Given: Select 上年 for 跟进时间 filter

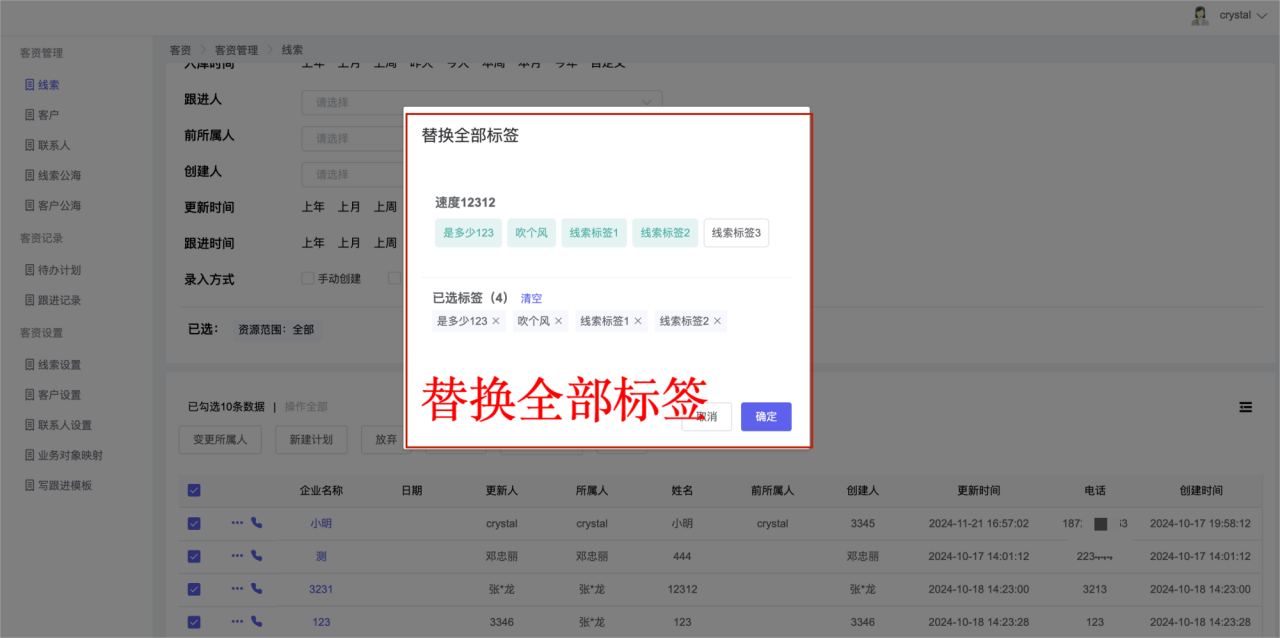Looking at the screenshot, I should [x=313, y=243].
